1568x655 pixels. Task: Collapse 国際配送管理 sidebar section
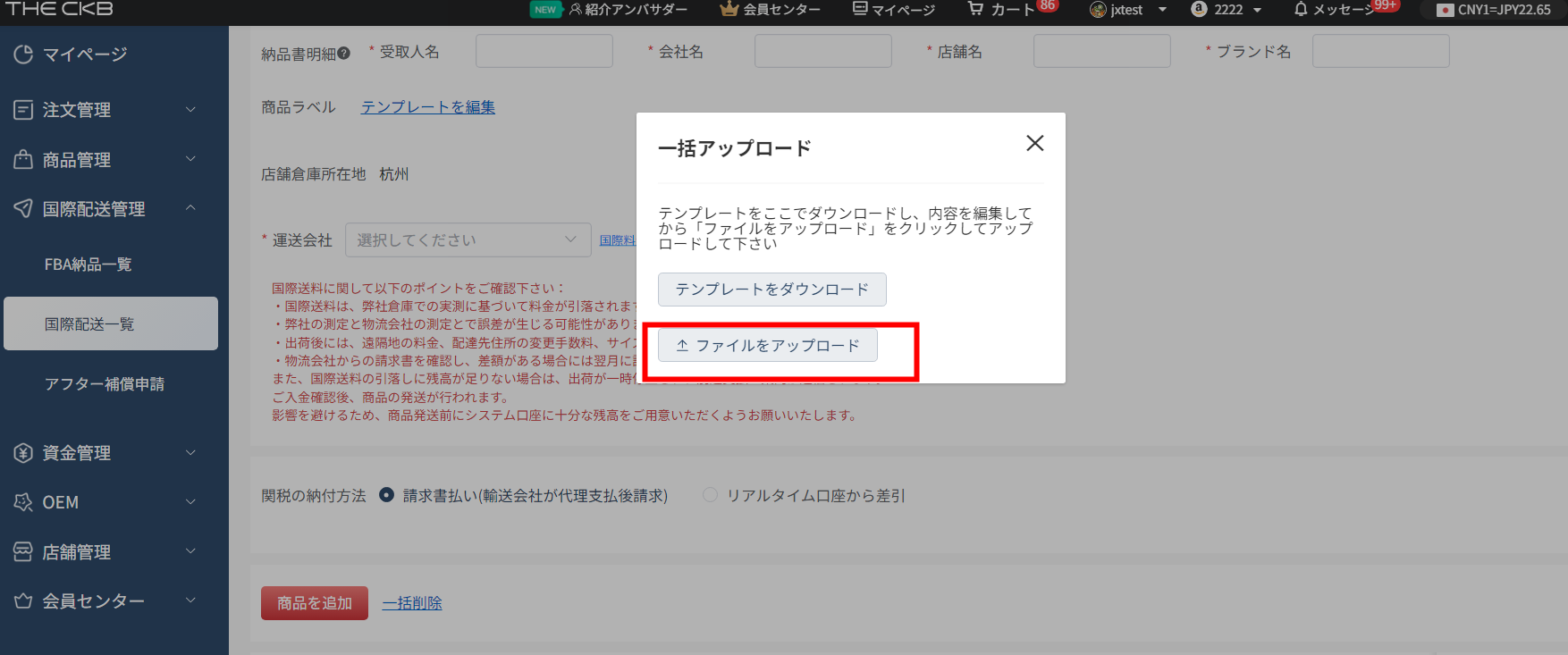click(x=107, y=209)
